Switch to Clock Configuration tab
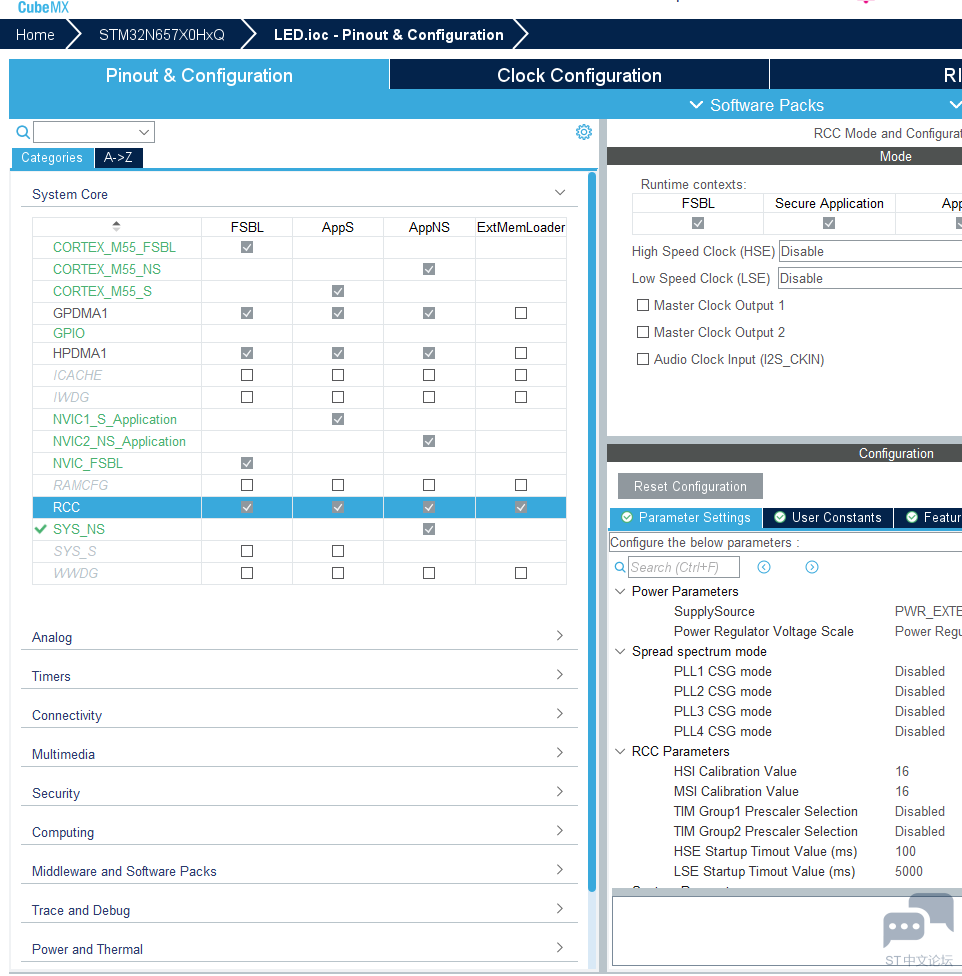Image resolution: width=962 pixels, height=976 pixels. pyautogui.click(x=579, y=75)
